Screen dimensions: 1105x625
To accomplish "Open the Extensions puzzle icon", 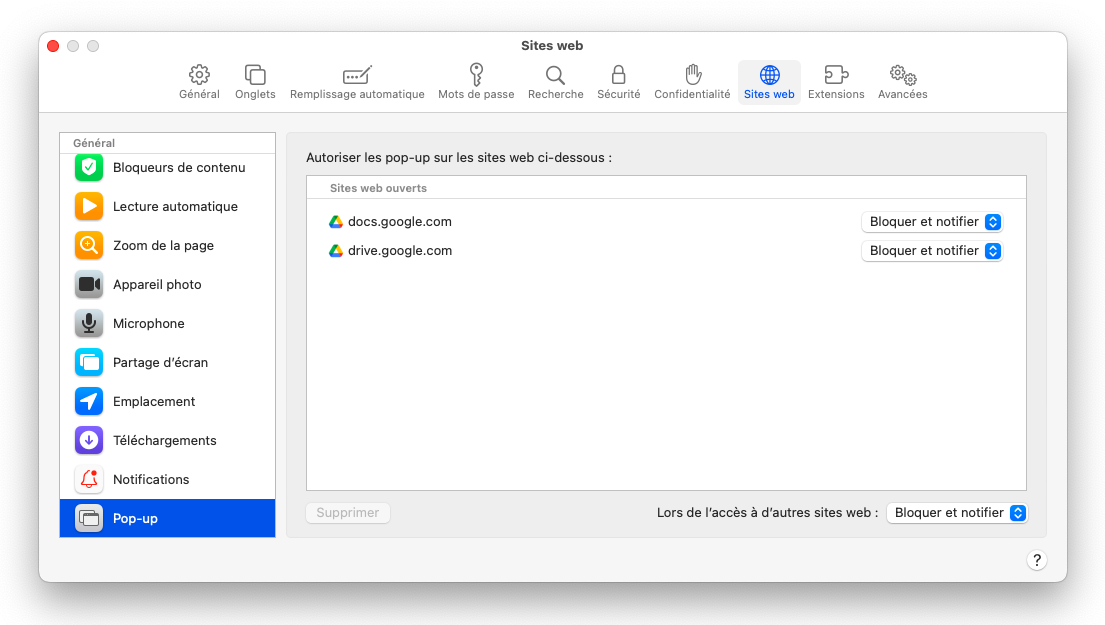I will coord(836,76).
